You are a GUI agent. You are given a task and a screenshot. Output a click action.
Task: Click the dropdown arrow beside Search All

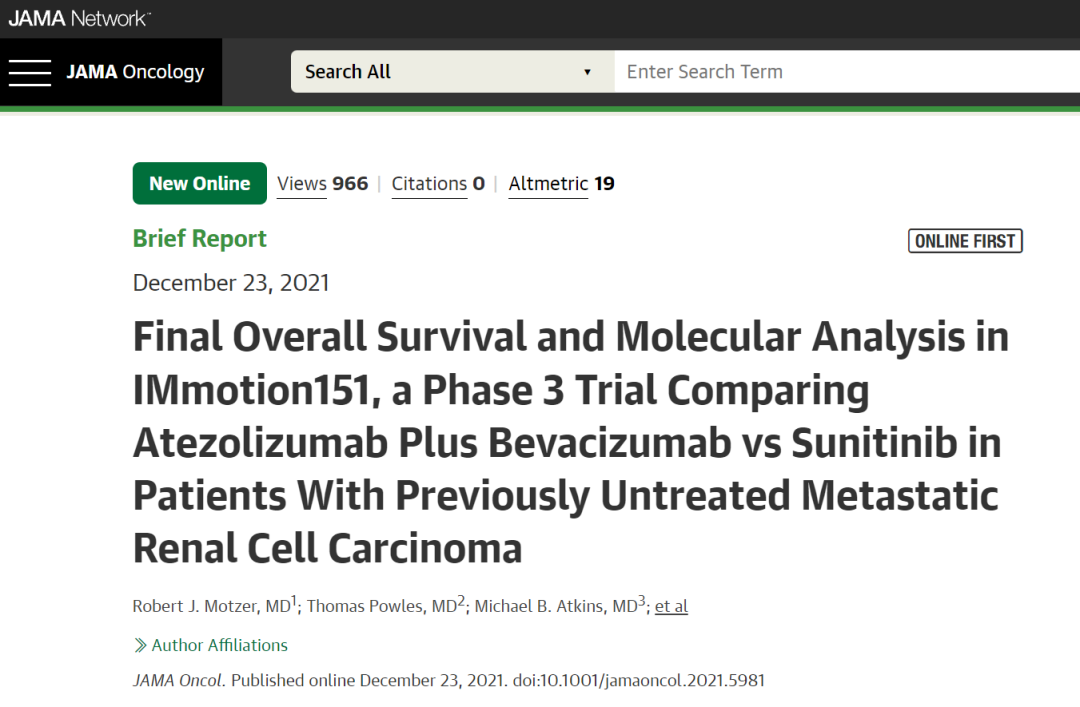[x=587, y=72]
